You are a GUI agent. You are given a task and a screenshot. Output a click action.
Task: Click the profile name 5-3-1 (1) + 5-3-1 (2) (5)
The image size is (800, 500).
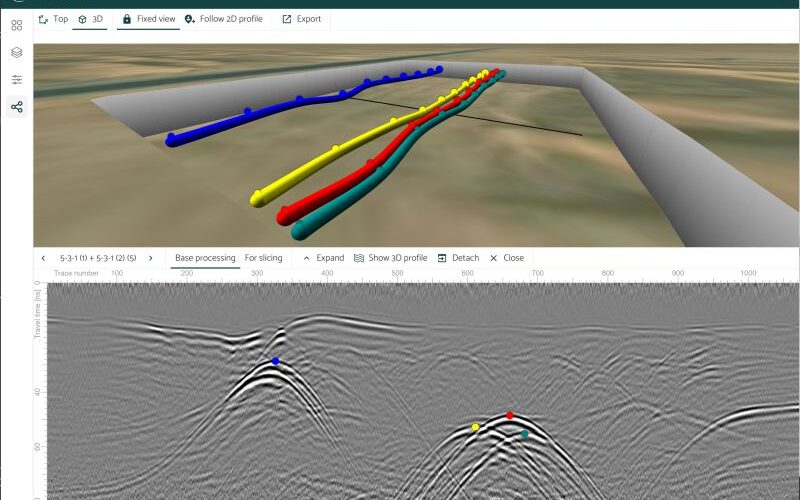pyautogui.click(x=98, y=258)
